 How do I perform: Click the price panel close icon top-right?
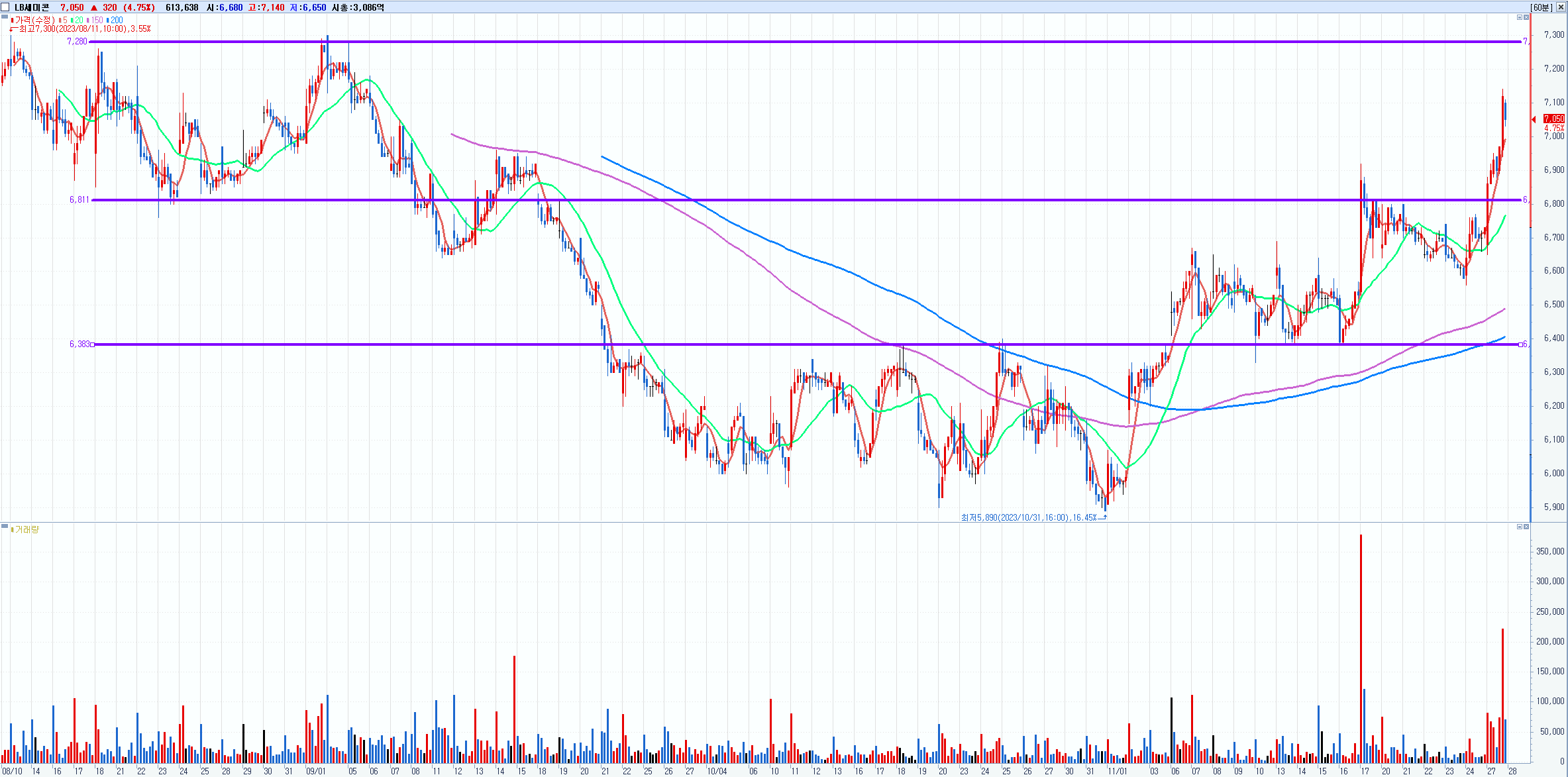[x=1526, y=17]
